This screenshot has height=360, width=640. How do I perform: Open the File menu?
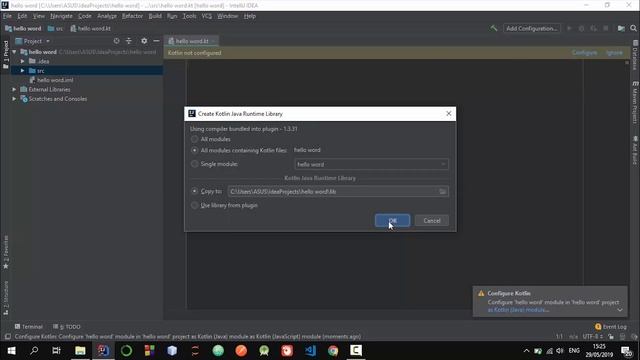[7, 16]
